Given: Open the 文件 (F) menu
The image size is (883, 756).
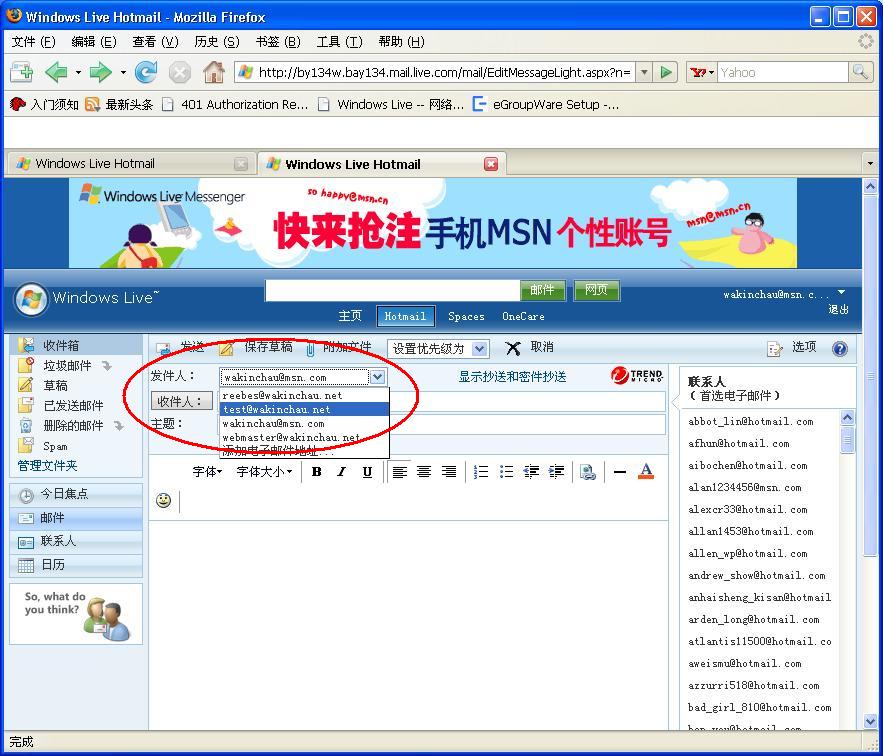Looking at the screenshot, I should pos(33,42).
